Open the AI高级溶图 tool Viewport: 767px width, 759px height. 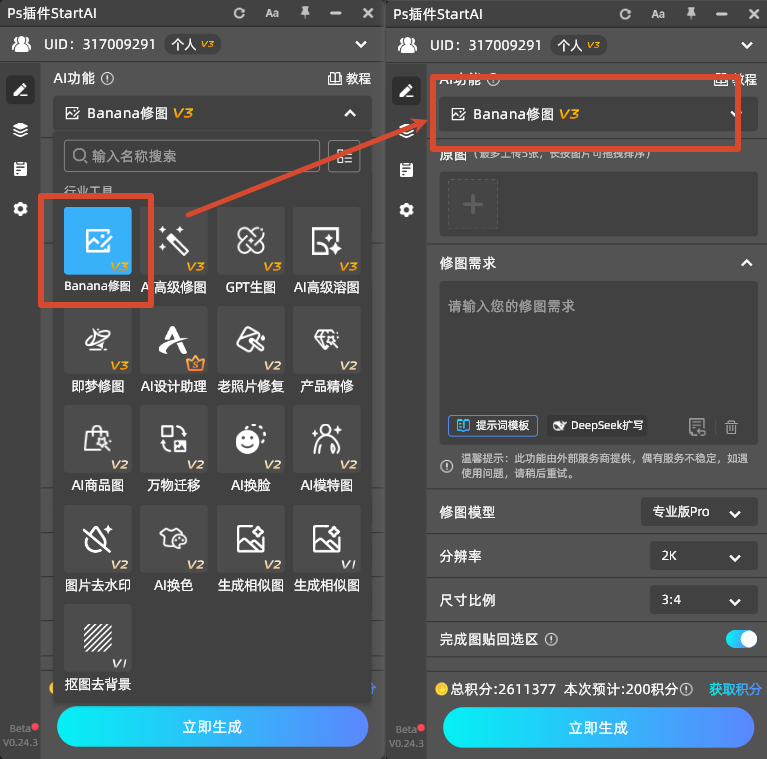[x=327, y=241]
